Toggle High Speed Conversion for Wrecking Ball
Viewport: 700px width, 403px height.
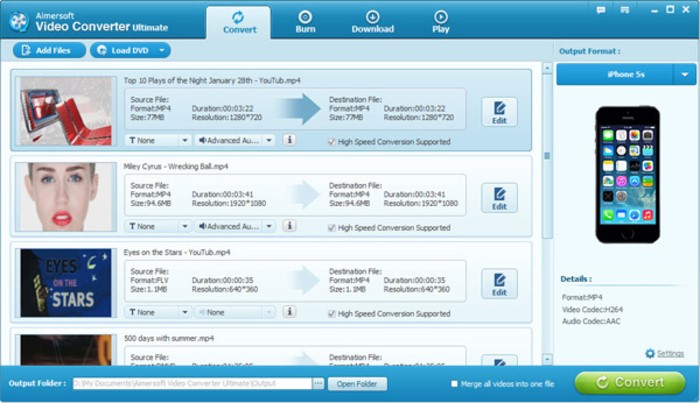point(332,228)
